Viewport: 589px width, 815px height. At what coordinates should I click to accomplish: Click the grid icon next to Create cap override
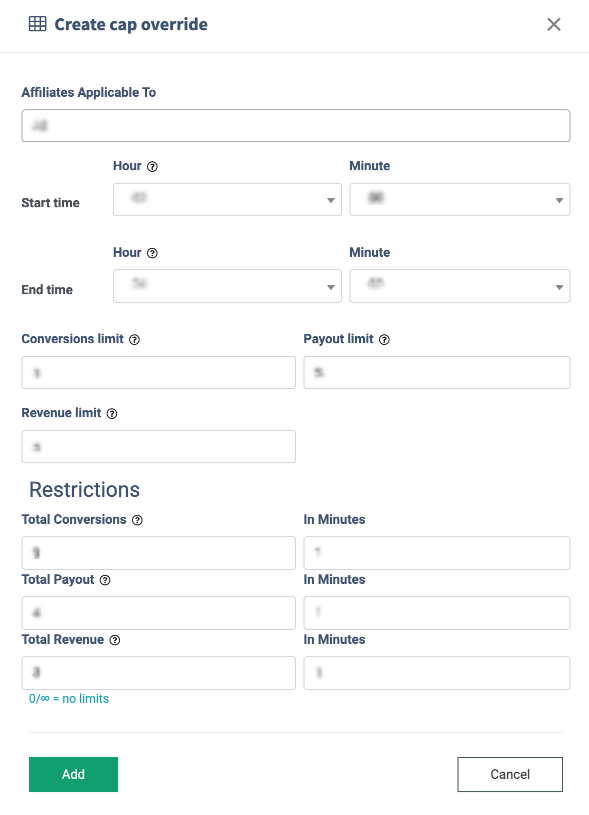(x=37, y=24)
